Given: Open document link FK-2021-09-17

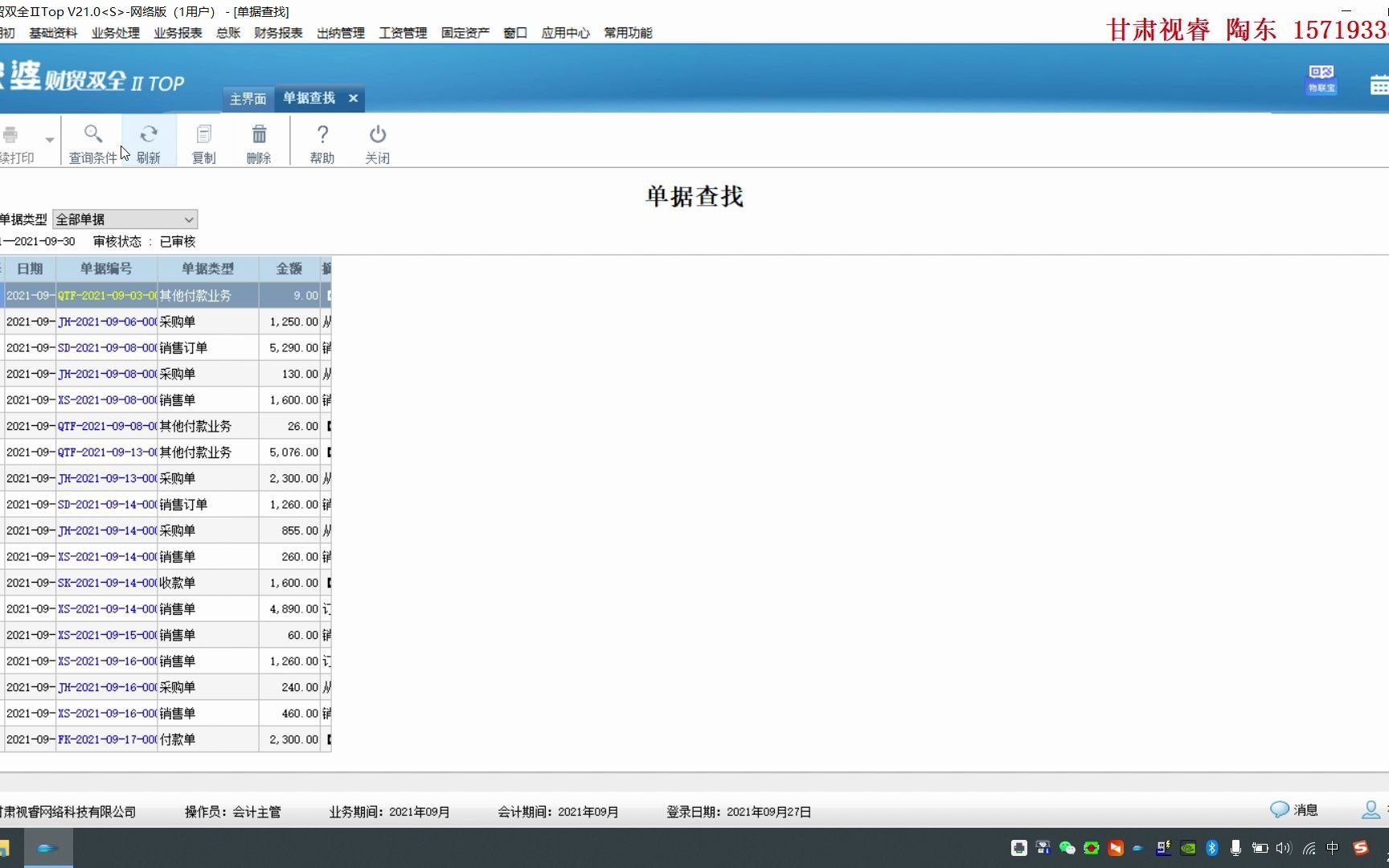Looking at the screenshot, I should pos(107,739).
